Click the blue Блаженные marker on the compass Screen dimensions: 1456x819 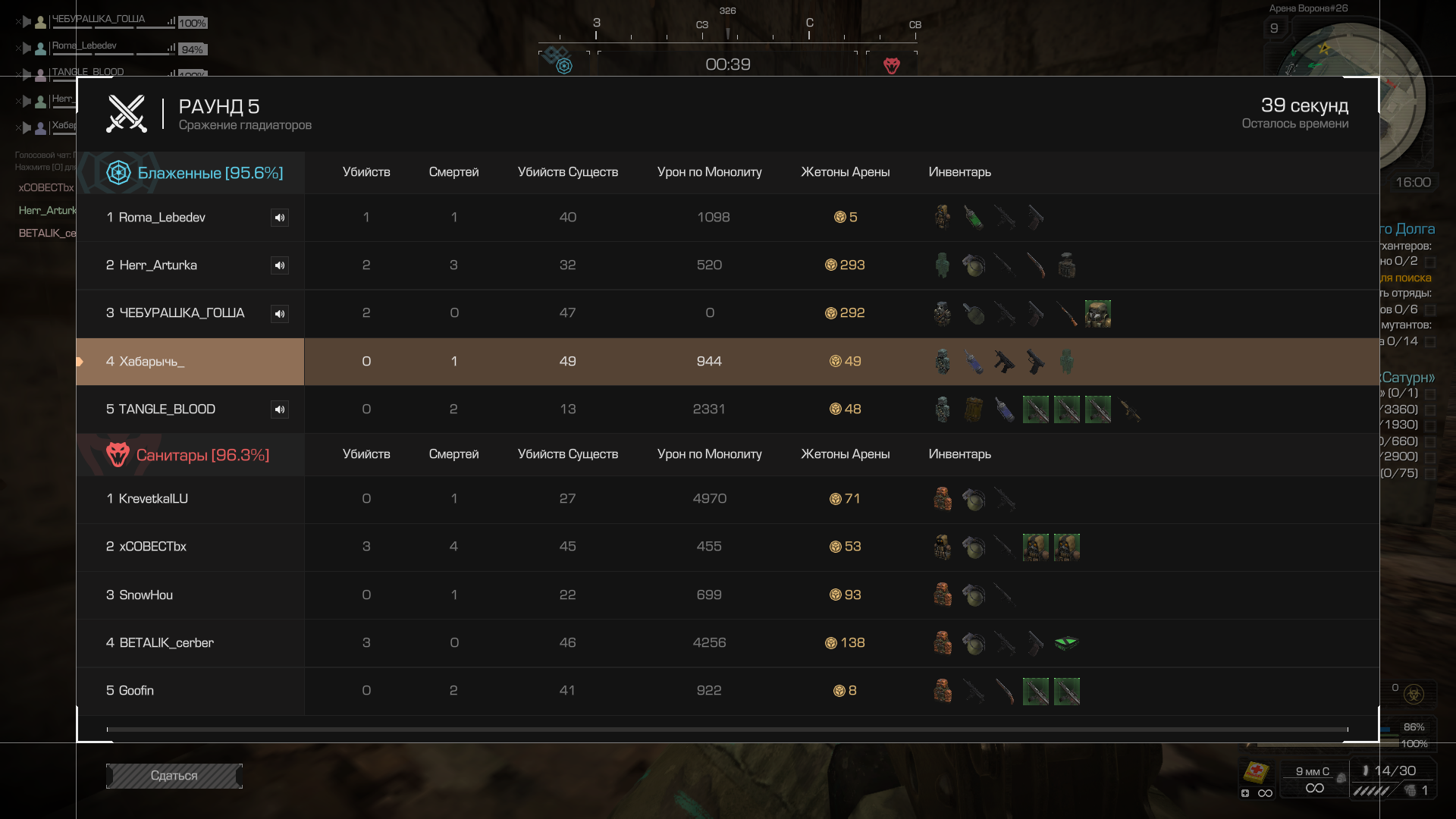click(x=564, y=66)
